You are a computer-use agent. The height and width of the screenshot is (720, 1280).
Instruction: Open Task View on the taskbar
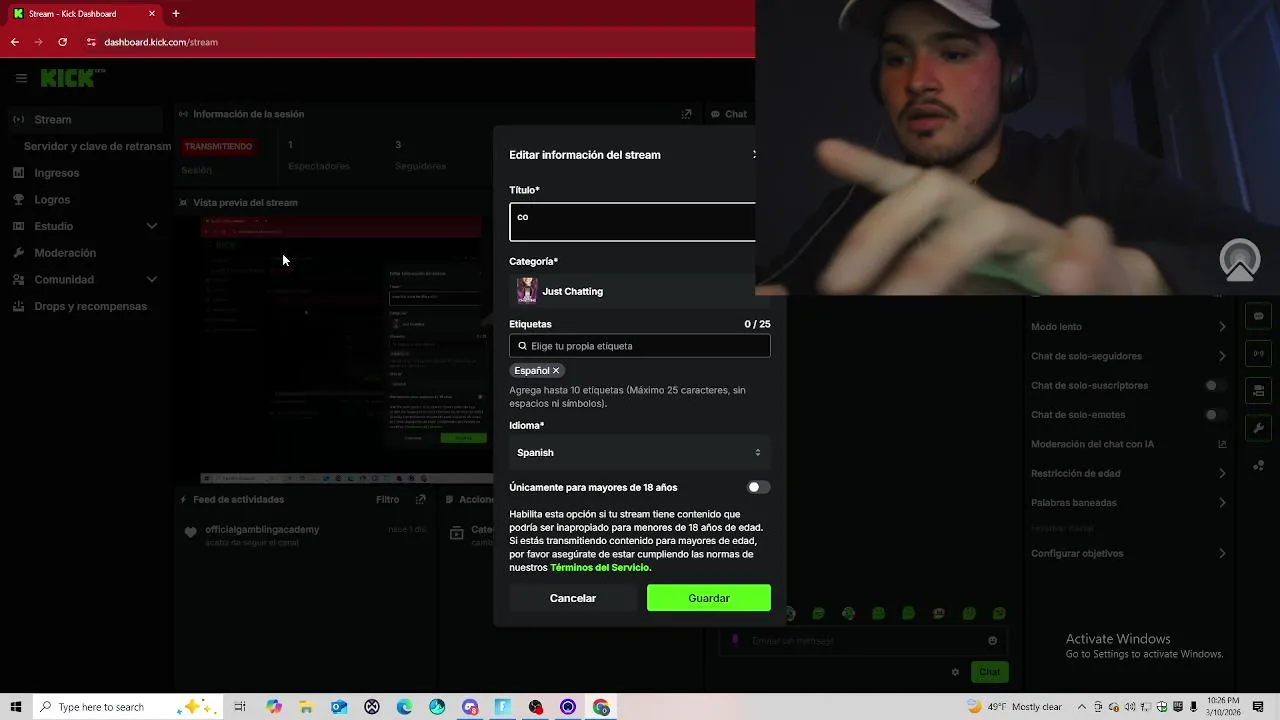click(x=240, y=707)
